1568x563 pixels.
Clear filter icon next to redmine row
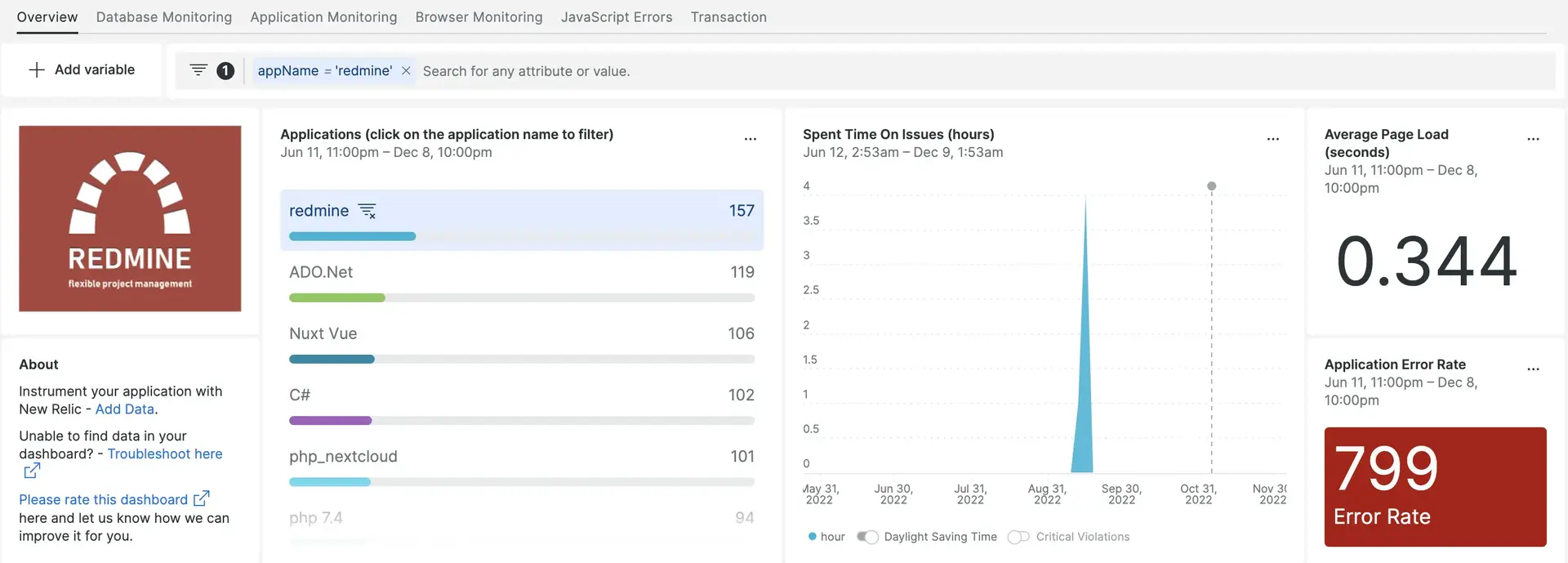(367, 211)
